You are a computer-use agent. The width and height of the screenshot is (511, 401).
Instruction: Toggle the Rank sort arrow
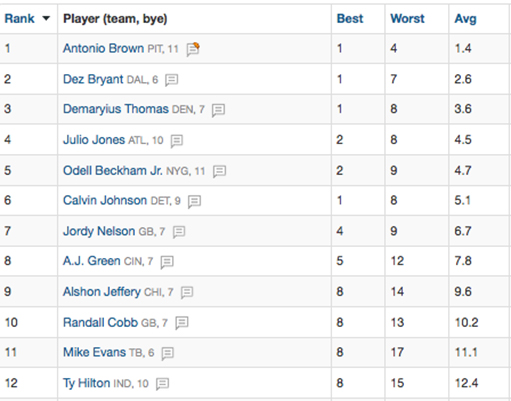(46, 19)
